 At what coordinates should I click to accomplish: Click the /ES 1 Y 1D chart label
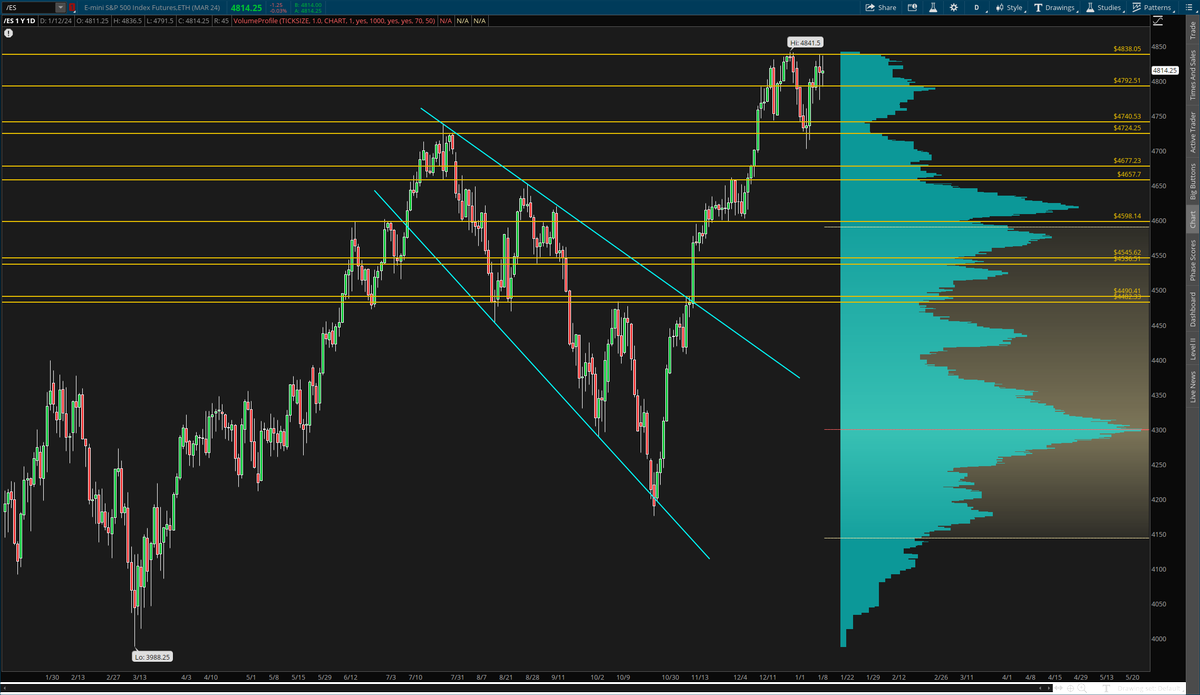click(19, 19)
